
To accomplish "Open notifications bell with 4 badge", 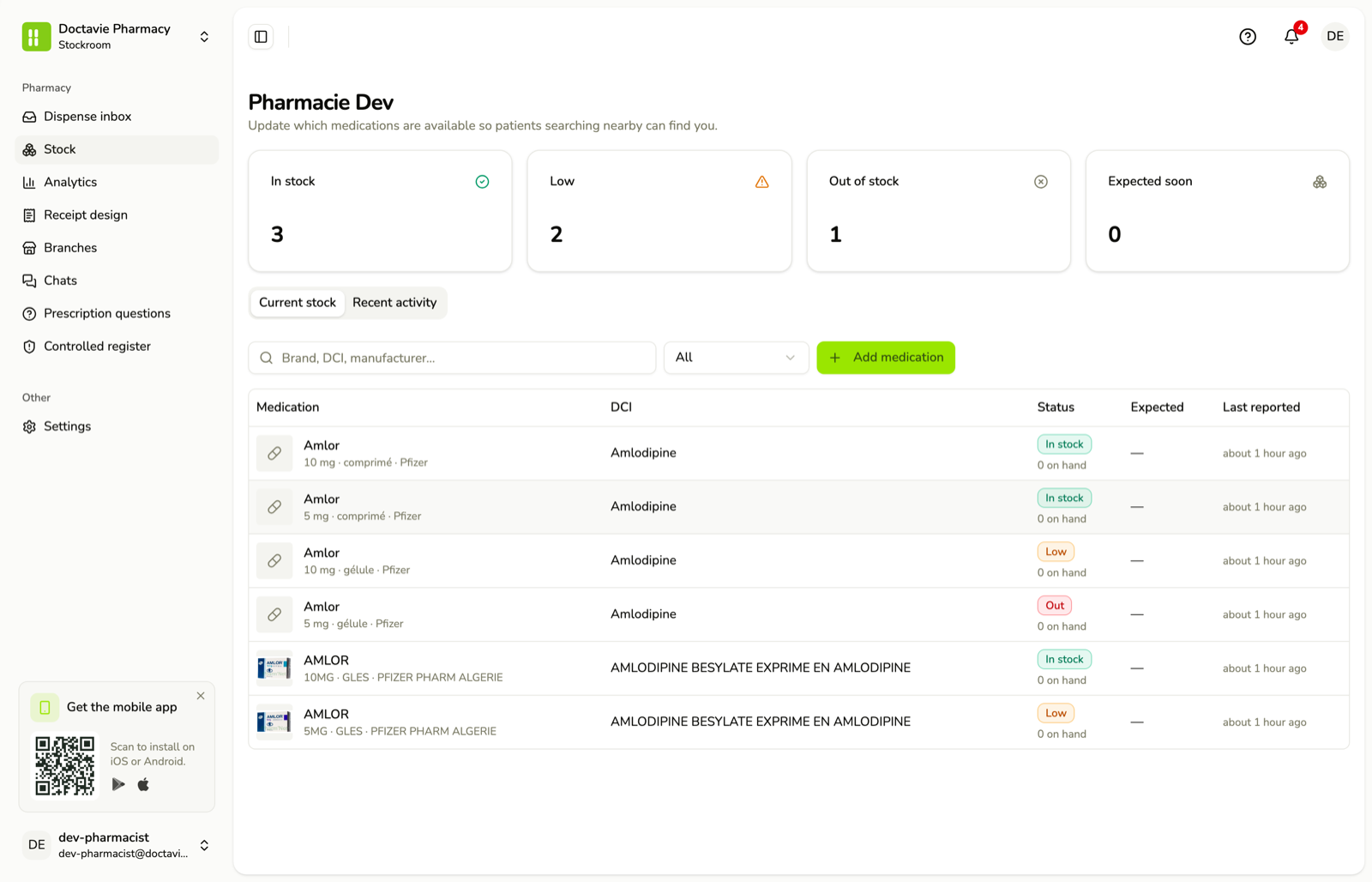I will 1291,36.
